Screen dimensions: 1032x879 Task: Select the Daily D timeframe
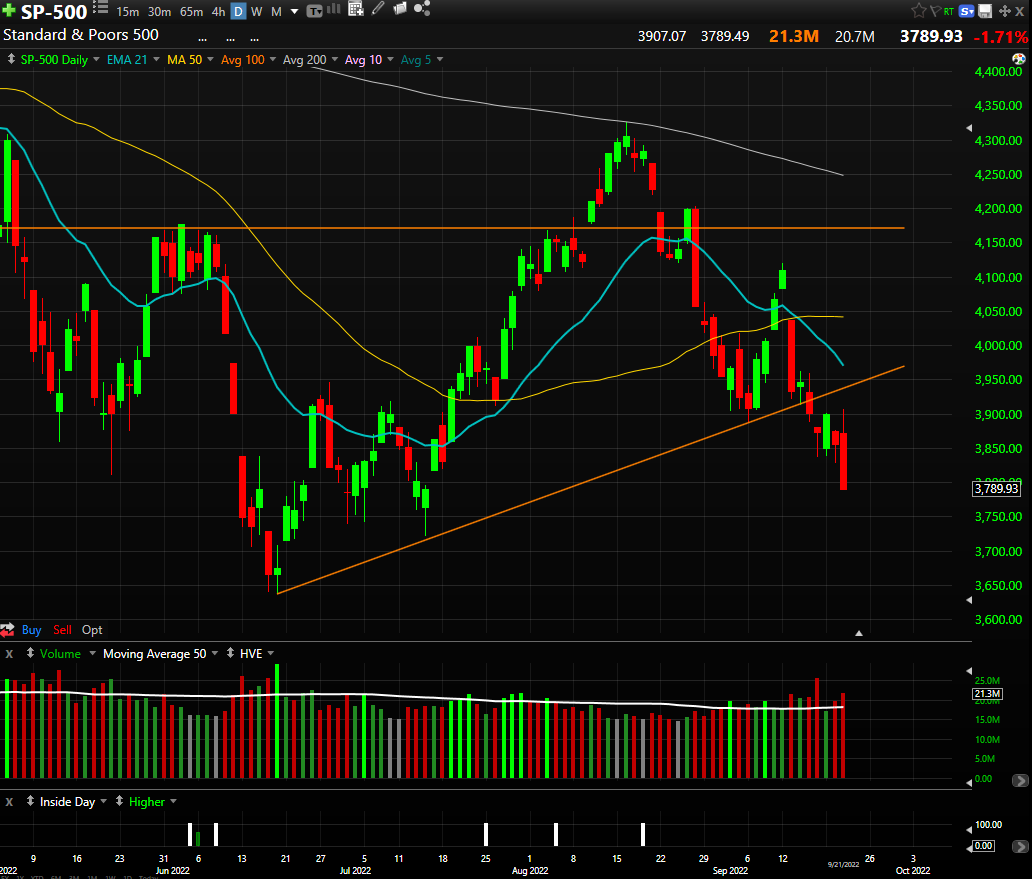pos(238,12)
